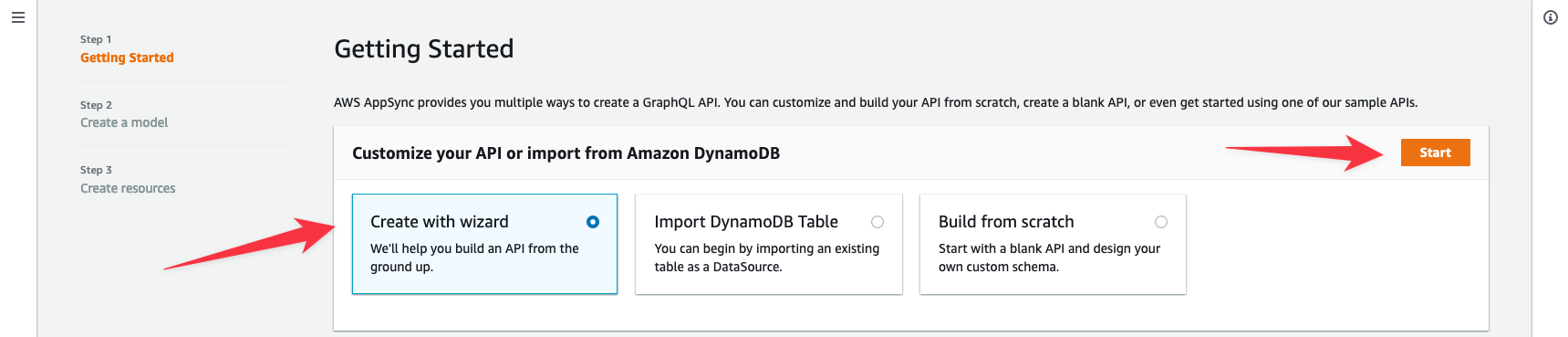This screenshot has width=1568, height=337.
Task: Click the Step 1 label
Action: click(x=96, y=39)
